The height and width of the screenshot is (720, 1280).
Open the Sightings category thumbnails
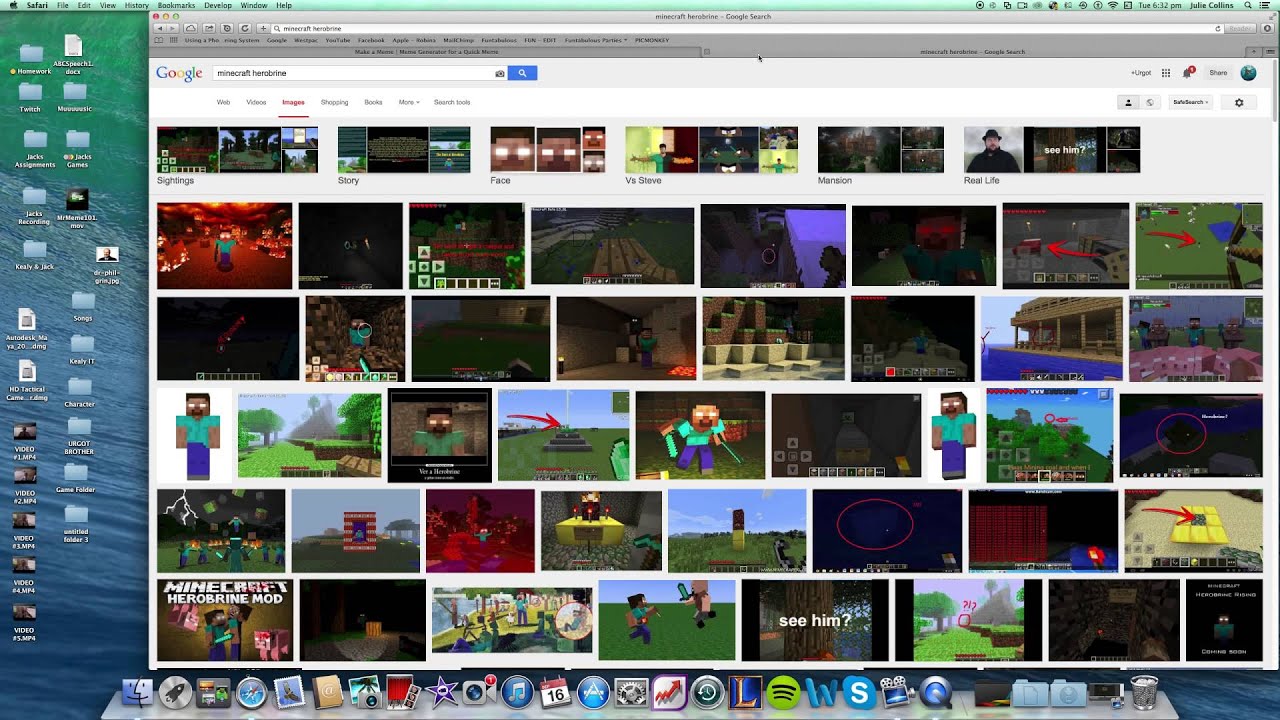click(237, 150)
